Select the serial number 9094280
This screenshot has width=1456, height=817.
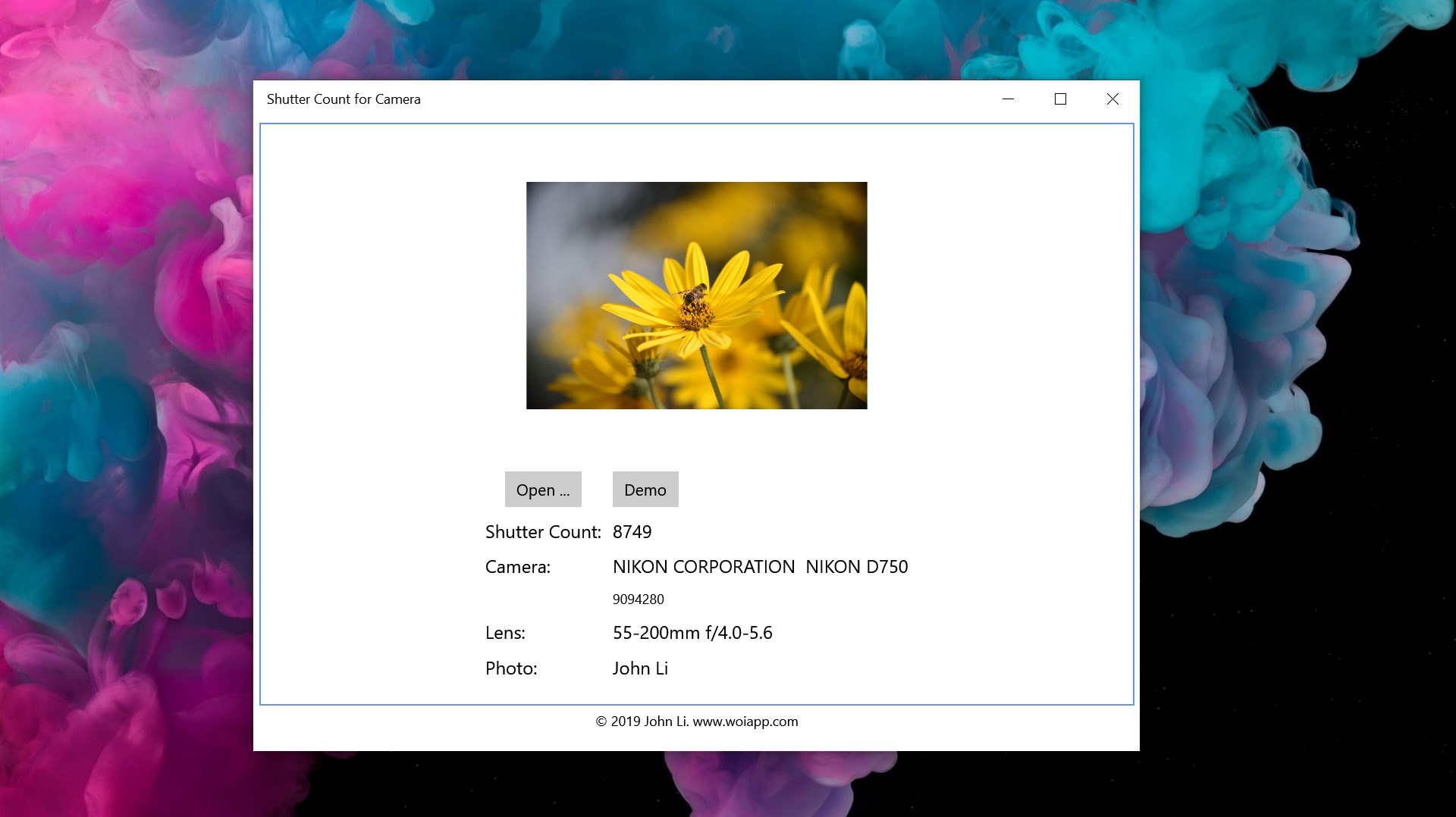point(638,599)
